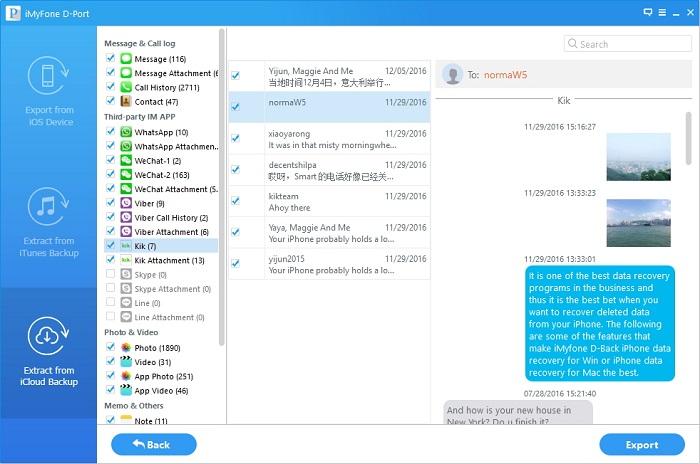Open the decentshilpa conversation
The height and width of the screenshot is (464, 700).
pos(329,170)
